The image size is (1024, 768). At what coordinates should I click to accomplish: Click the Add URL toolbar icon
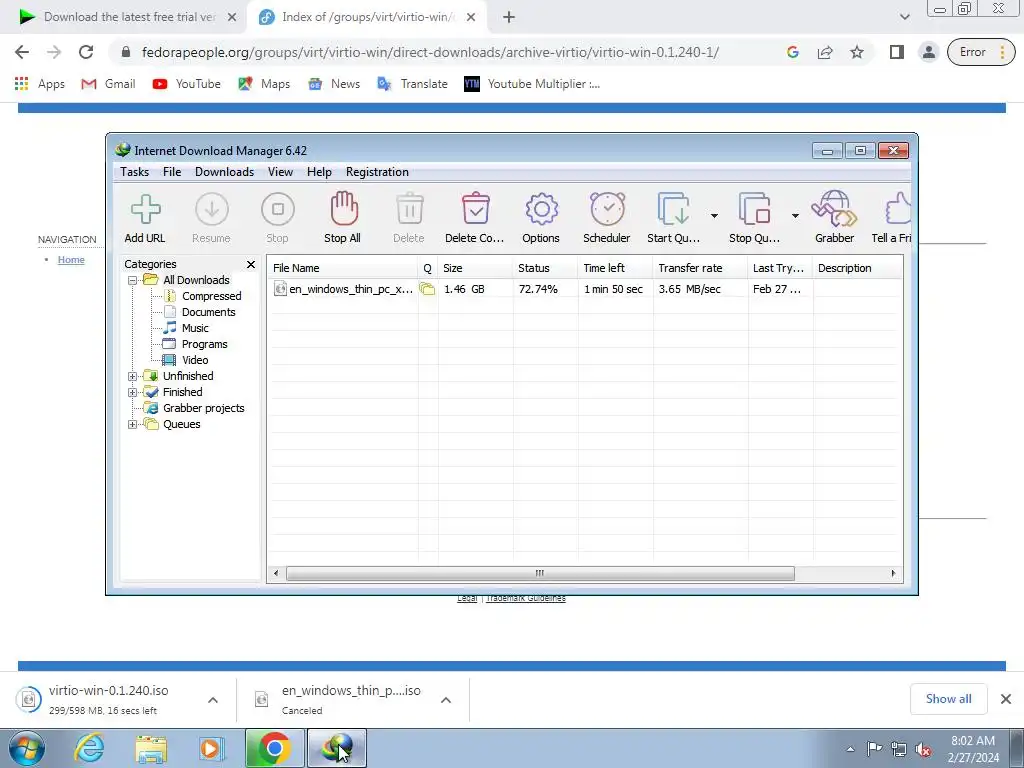[145, 210]
